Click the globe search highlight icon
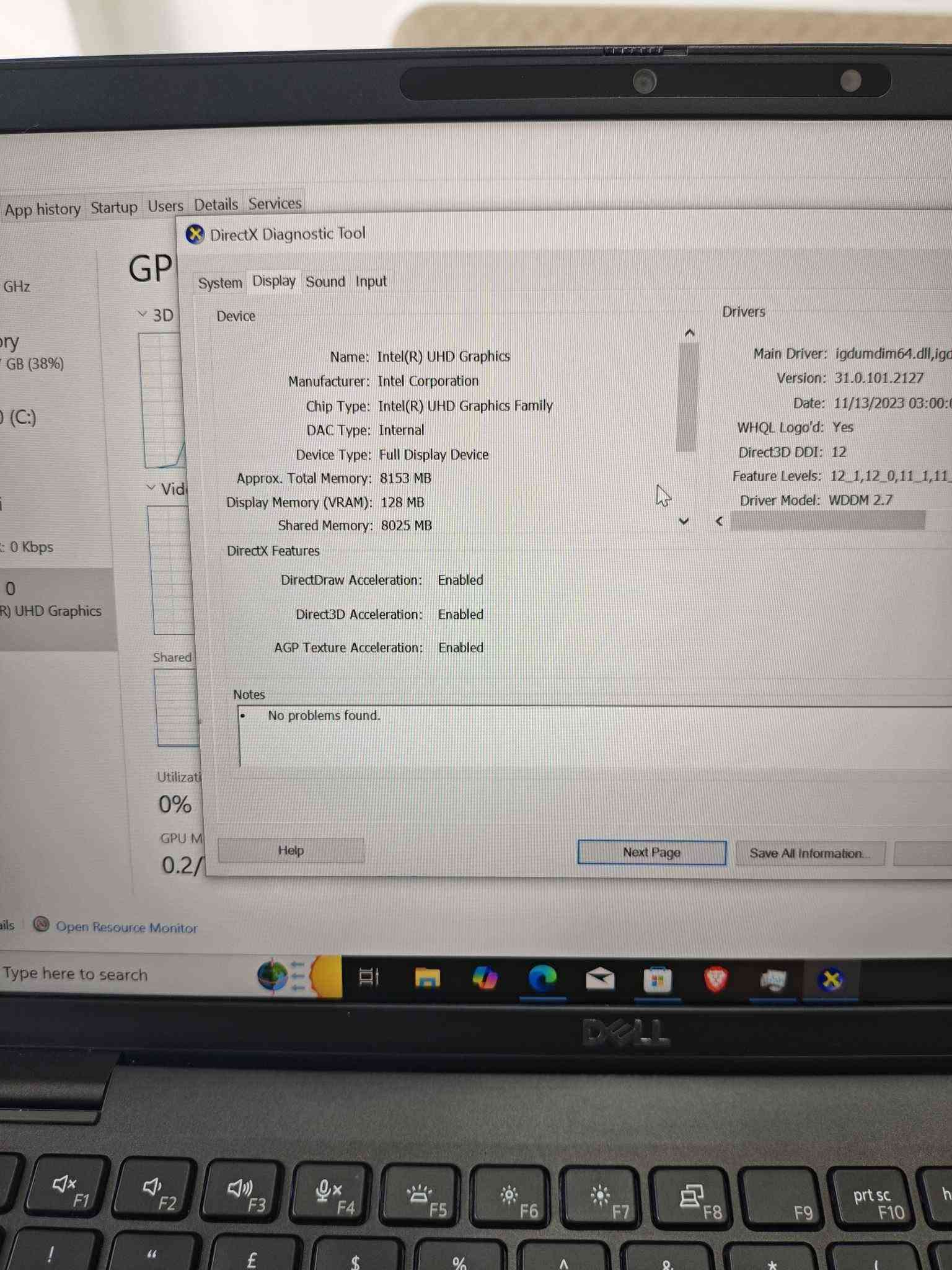This screenshot has height=1270, width=952. click(273, 975)
